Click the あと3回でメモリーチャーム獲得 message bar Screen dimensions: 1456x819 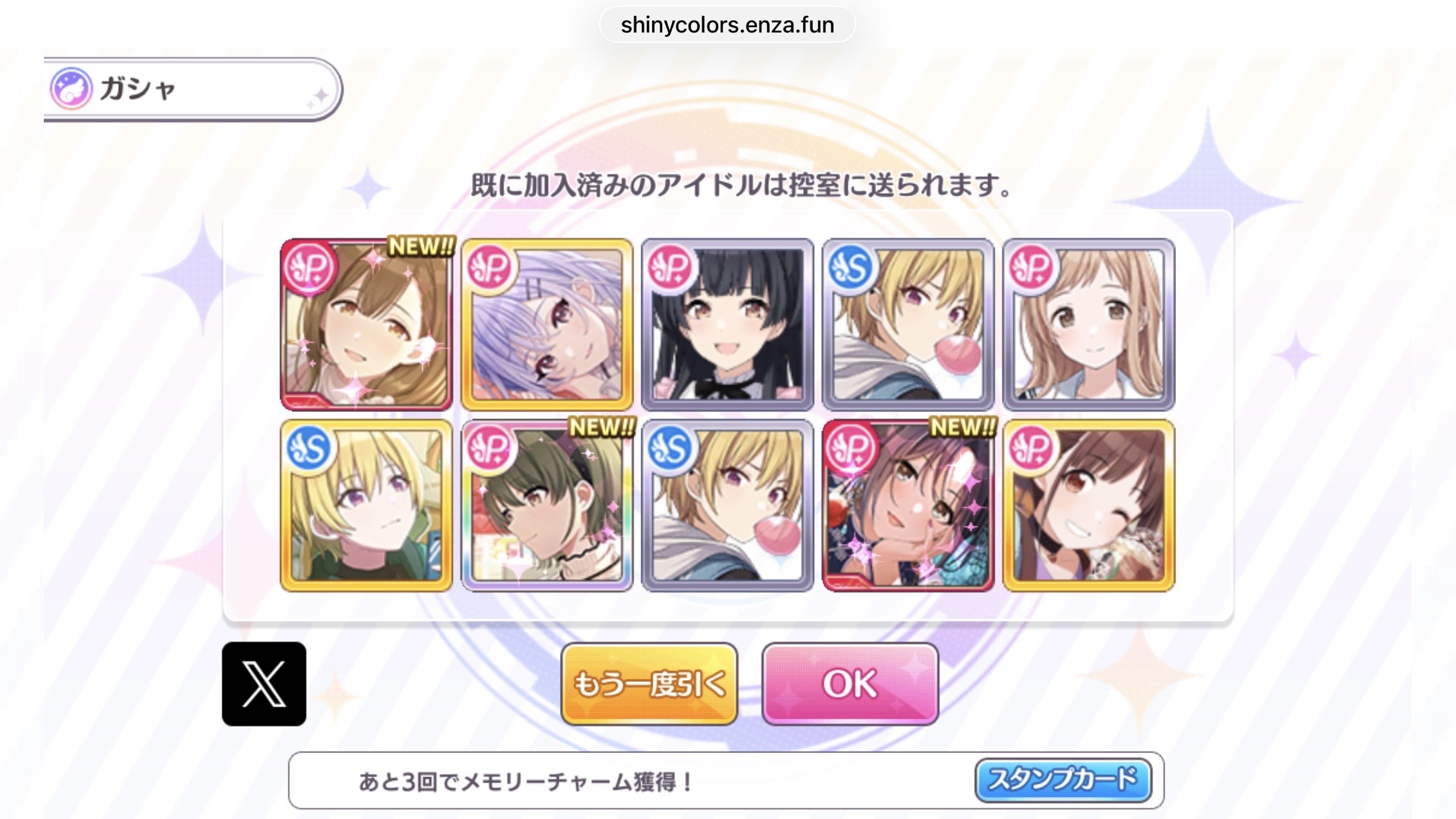[726, 780]
